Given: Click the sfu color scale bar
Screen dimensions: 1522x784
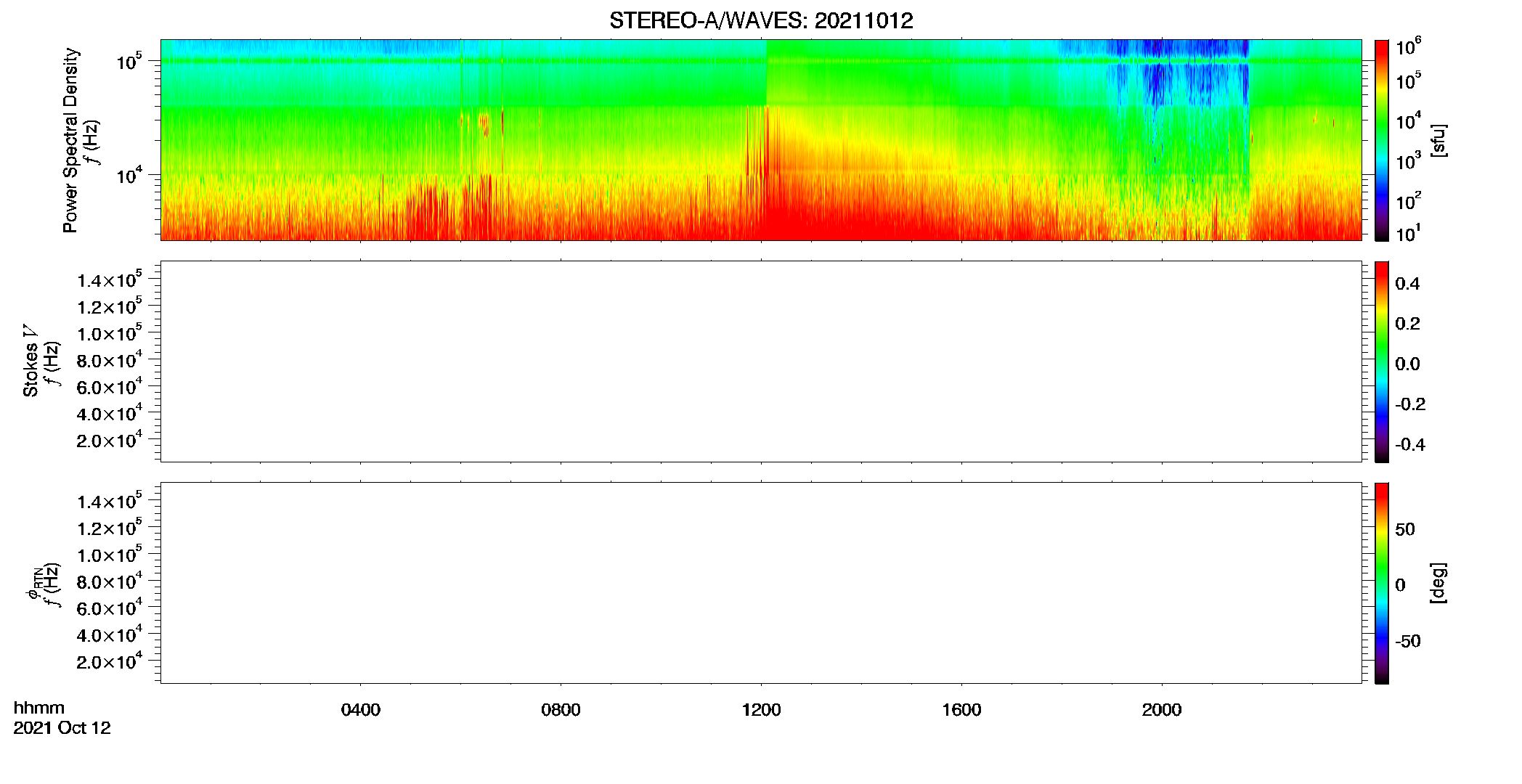Looking at the screenshot, I should click(x=1382, y=140).
